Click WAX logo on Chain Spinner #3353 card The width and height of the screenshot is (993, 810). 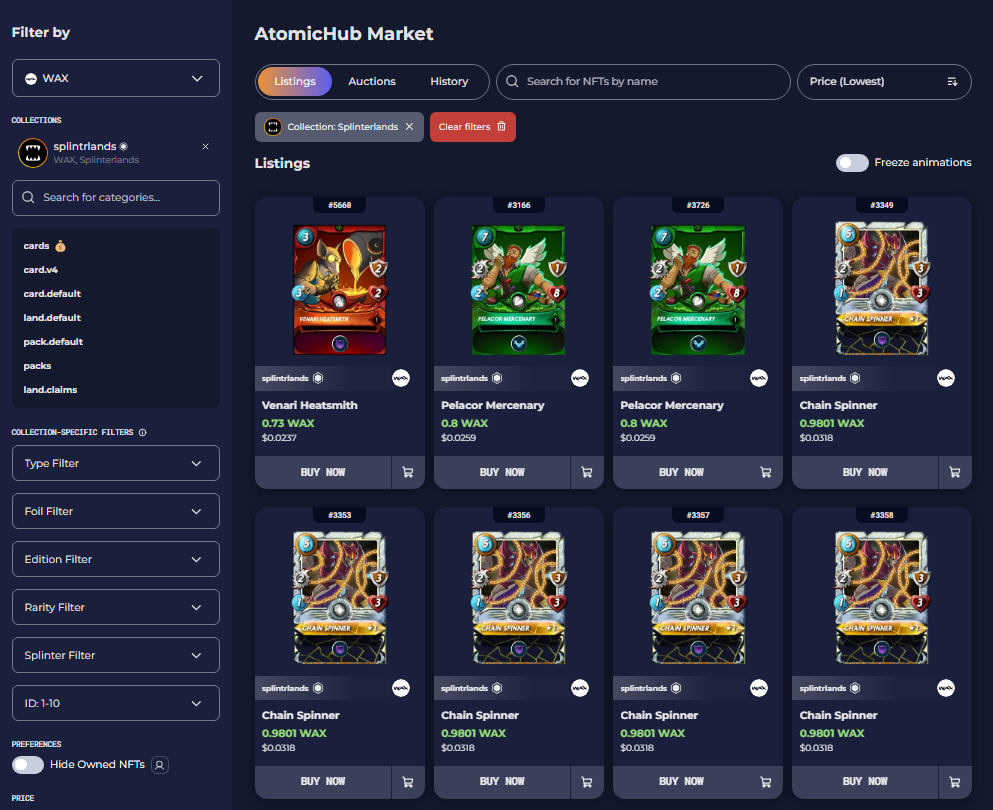(x=401, y=688)
